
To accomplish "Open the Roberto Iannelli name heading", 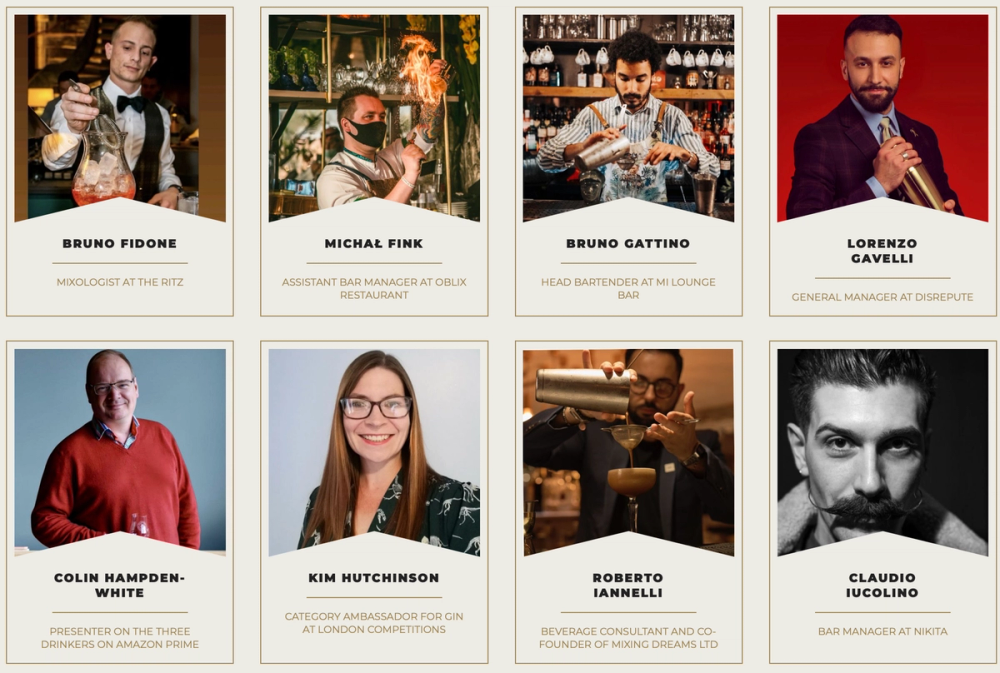I will [x=628, y=585].
